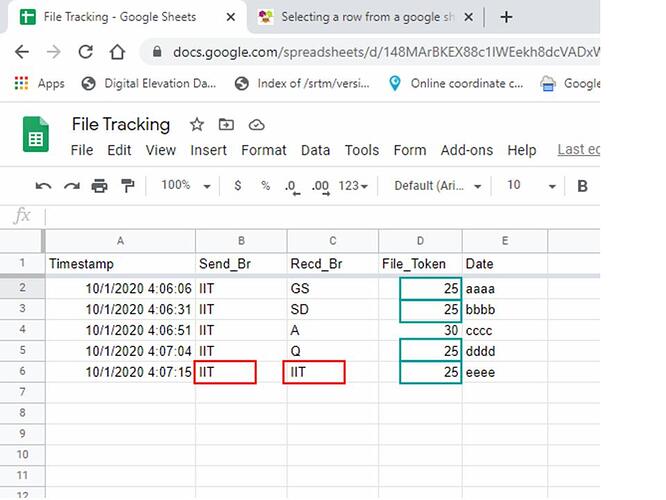Image resolution: width=666 pixels, height=500 pixels.
Task: Click the undo arrow in toolbar
Action: pos(43,186)
